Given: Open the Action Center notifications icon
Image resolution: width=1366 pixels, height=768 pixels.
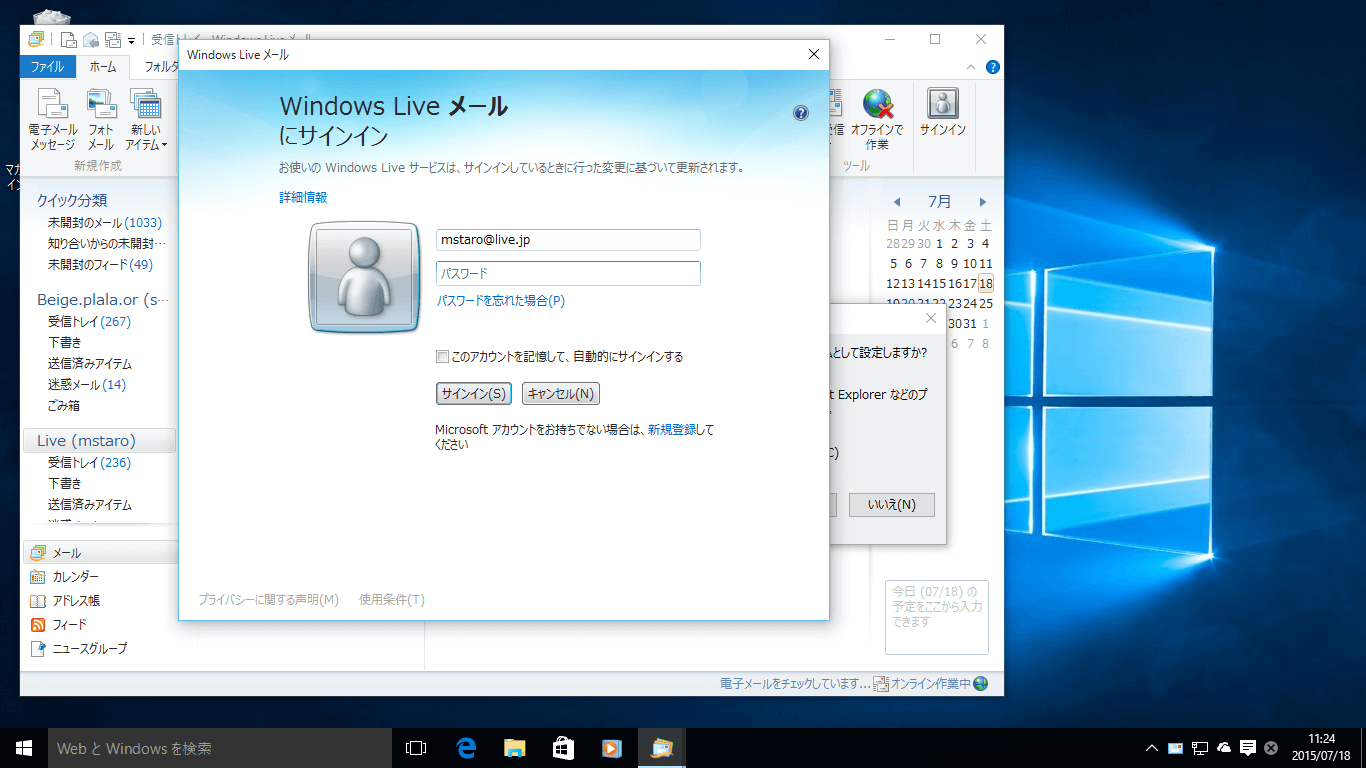Looking at the screenshot, I should coord(1248,748).
